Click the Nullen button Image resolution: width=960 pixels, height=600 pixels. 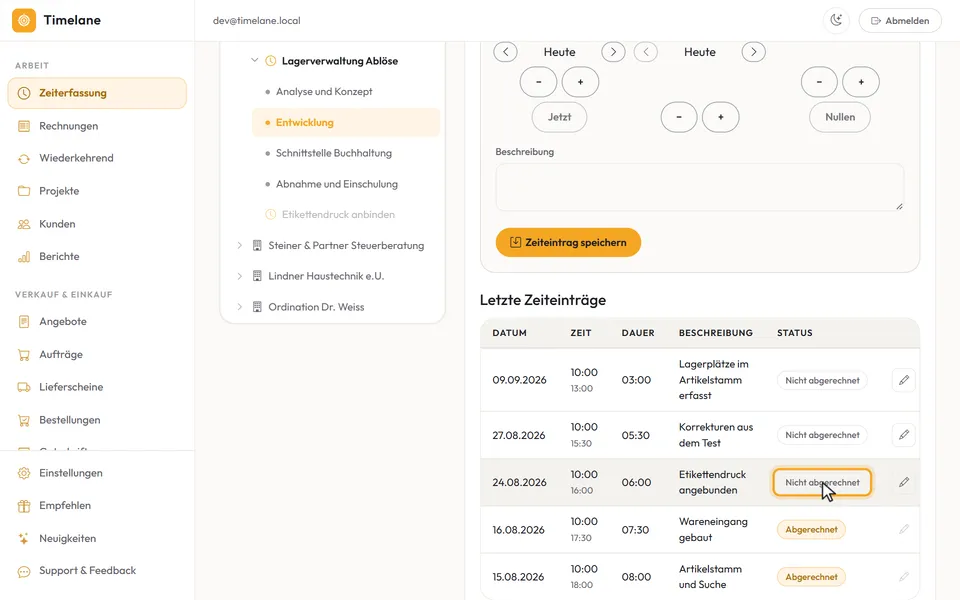click(x=840, y=117)
